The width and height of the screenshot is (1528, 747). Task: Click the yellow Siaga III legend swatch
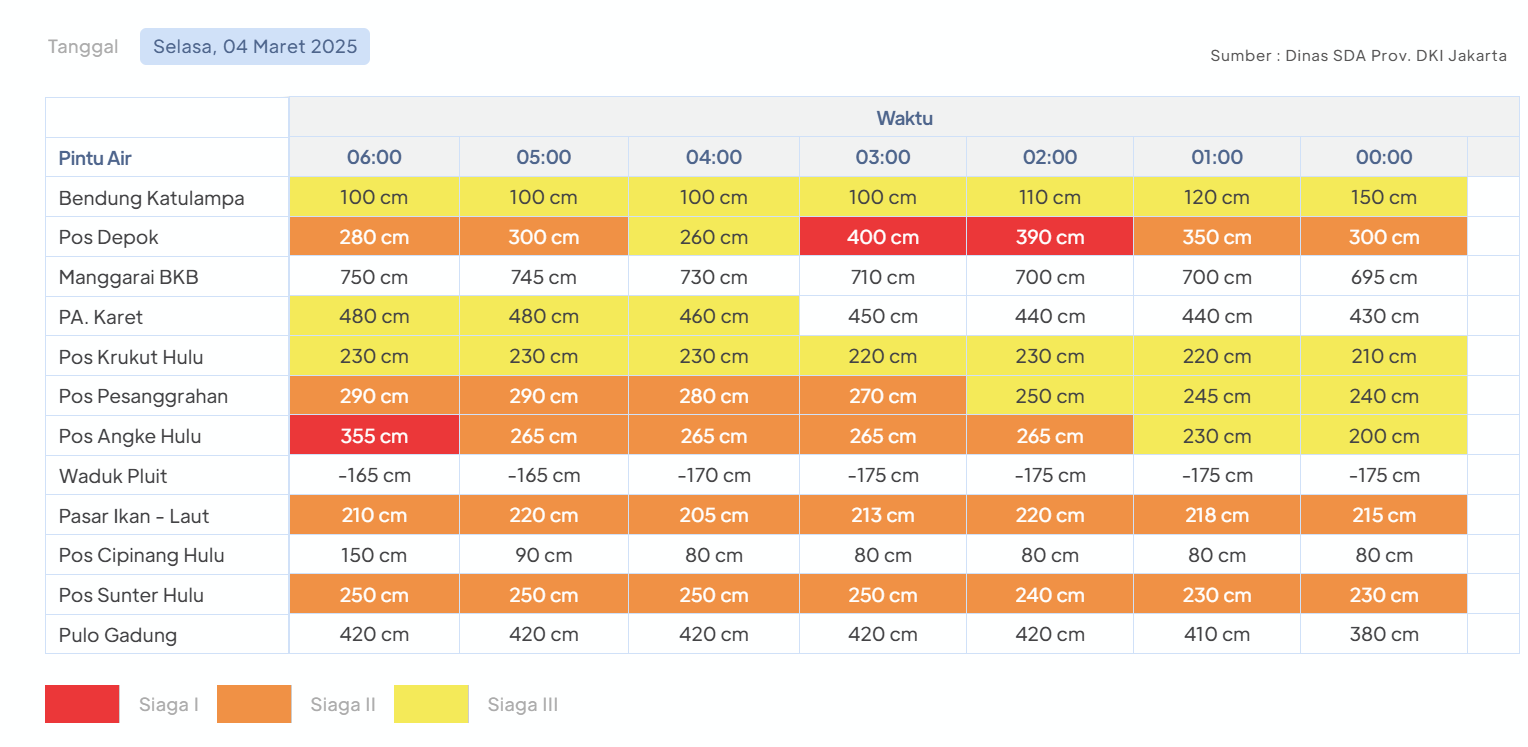[431, 704]
